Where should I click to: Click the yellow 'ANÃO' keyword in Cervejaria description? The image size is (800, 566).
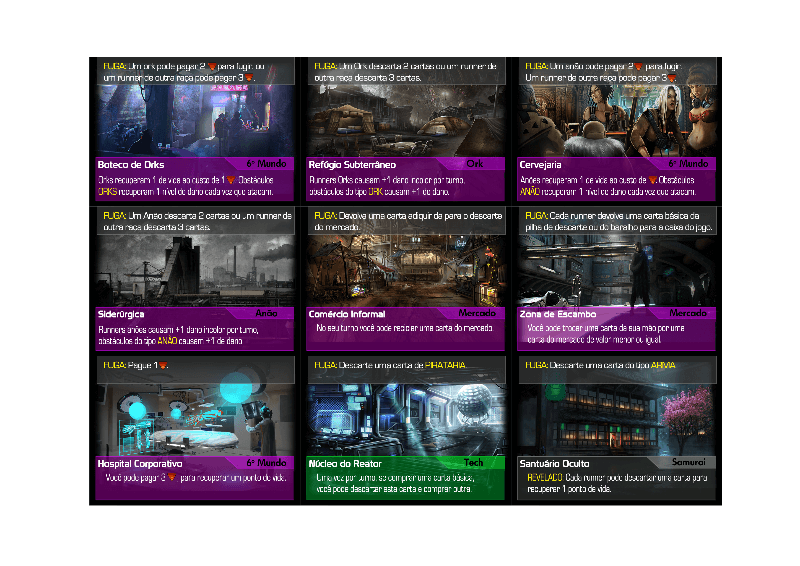(530, 192)
